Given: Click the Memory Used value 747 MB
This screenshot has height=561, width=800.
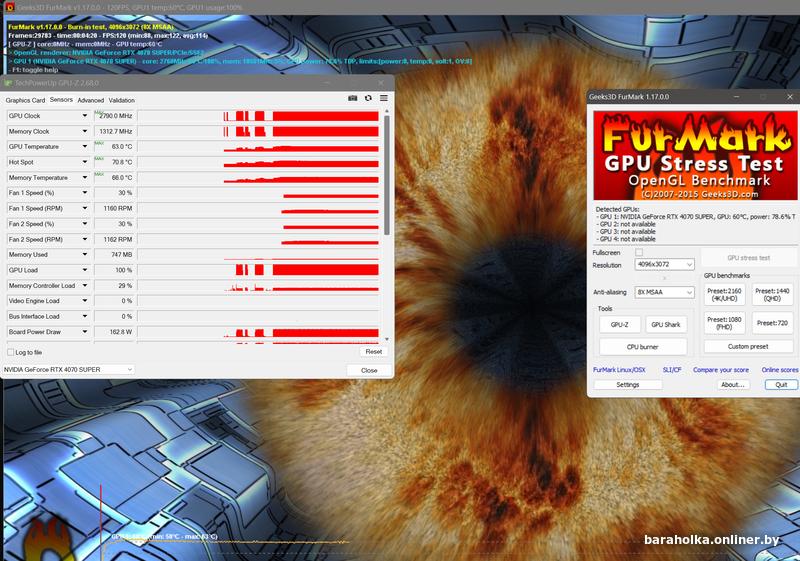Looking at the screenshot, I should pos(113,254).
